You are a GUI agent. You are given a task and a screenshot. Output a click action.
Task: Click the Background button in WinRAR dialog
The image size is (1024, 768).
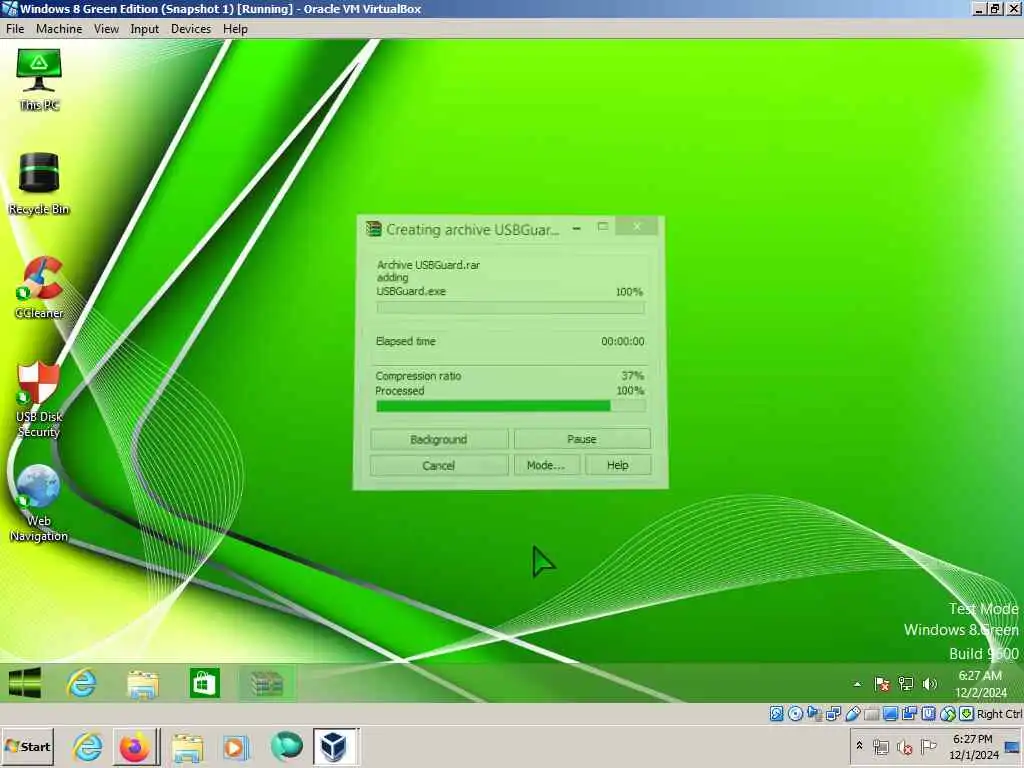[x=439, y=439]
